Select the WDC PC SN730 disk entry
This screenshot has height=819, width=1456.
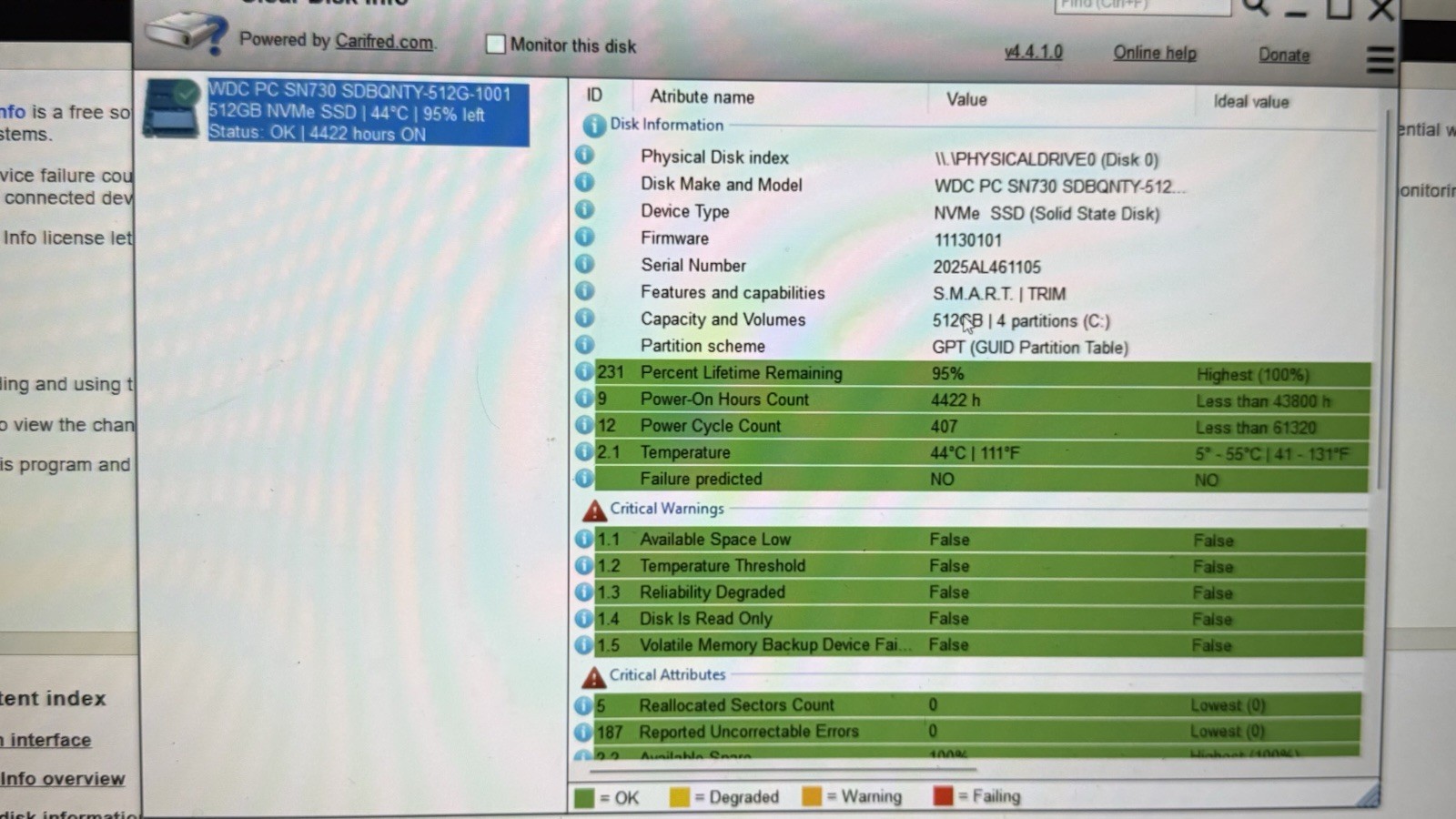point(368,112)
